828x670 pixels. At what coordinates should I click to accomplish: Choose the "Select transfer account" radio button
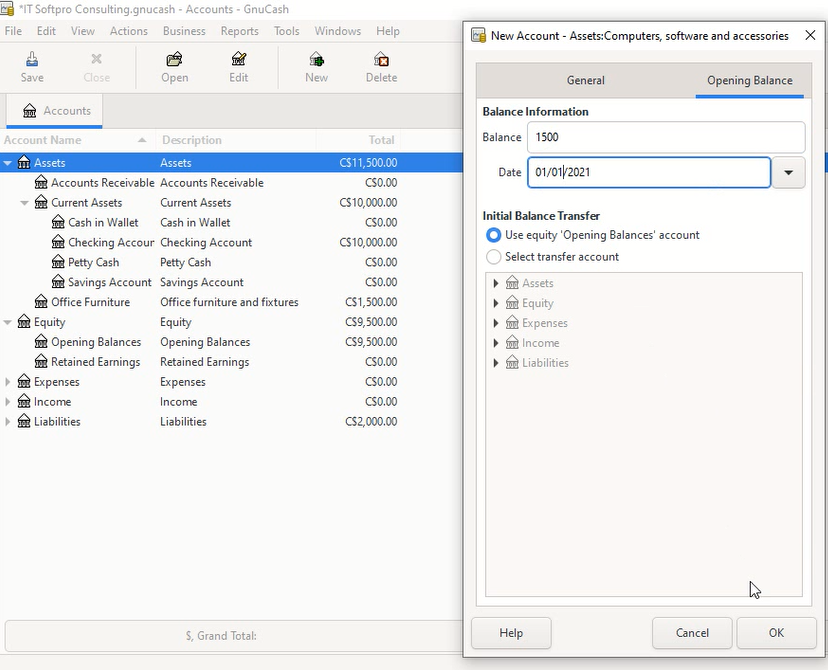(493, 257)
